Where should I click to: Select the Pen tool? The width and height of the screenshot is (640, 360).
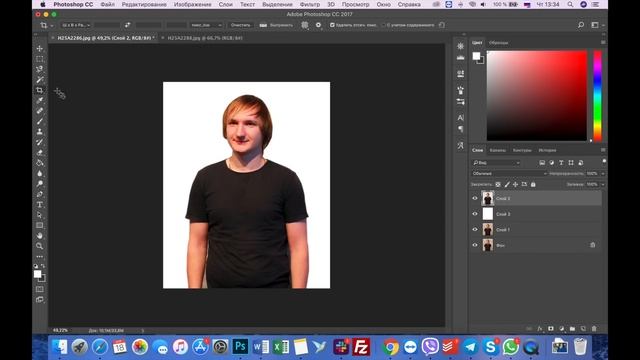40,194
